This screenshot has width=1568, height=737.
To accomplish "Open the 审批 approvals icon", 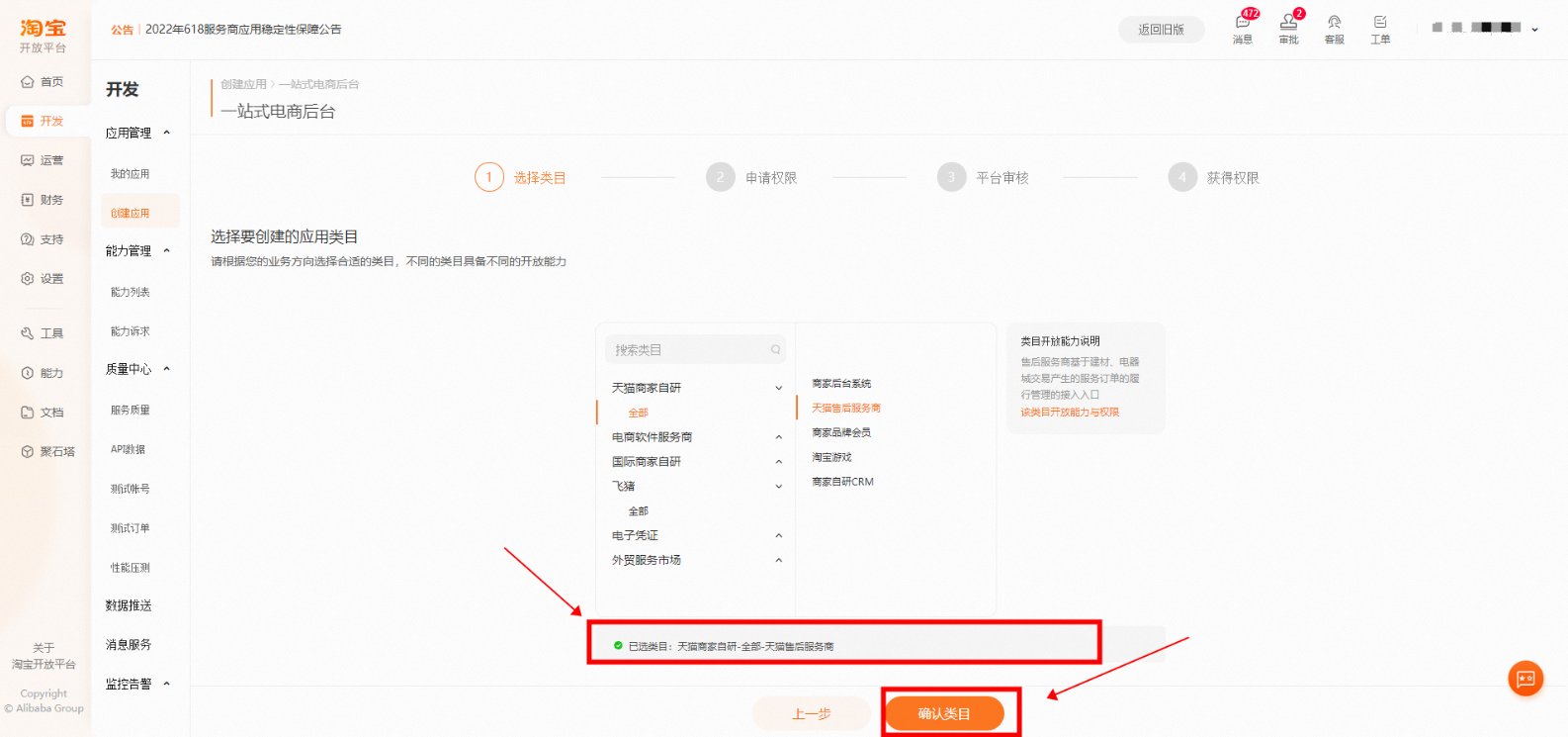I will pos(1289,28).
